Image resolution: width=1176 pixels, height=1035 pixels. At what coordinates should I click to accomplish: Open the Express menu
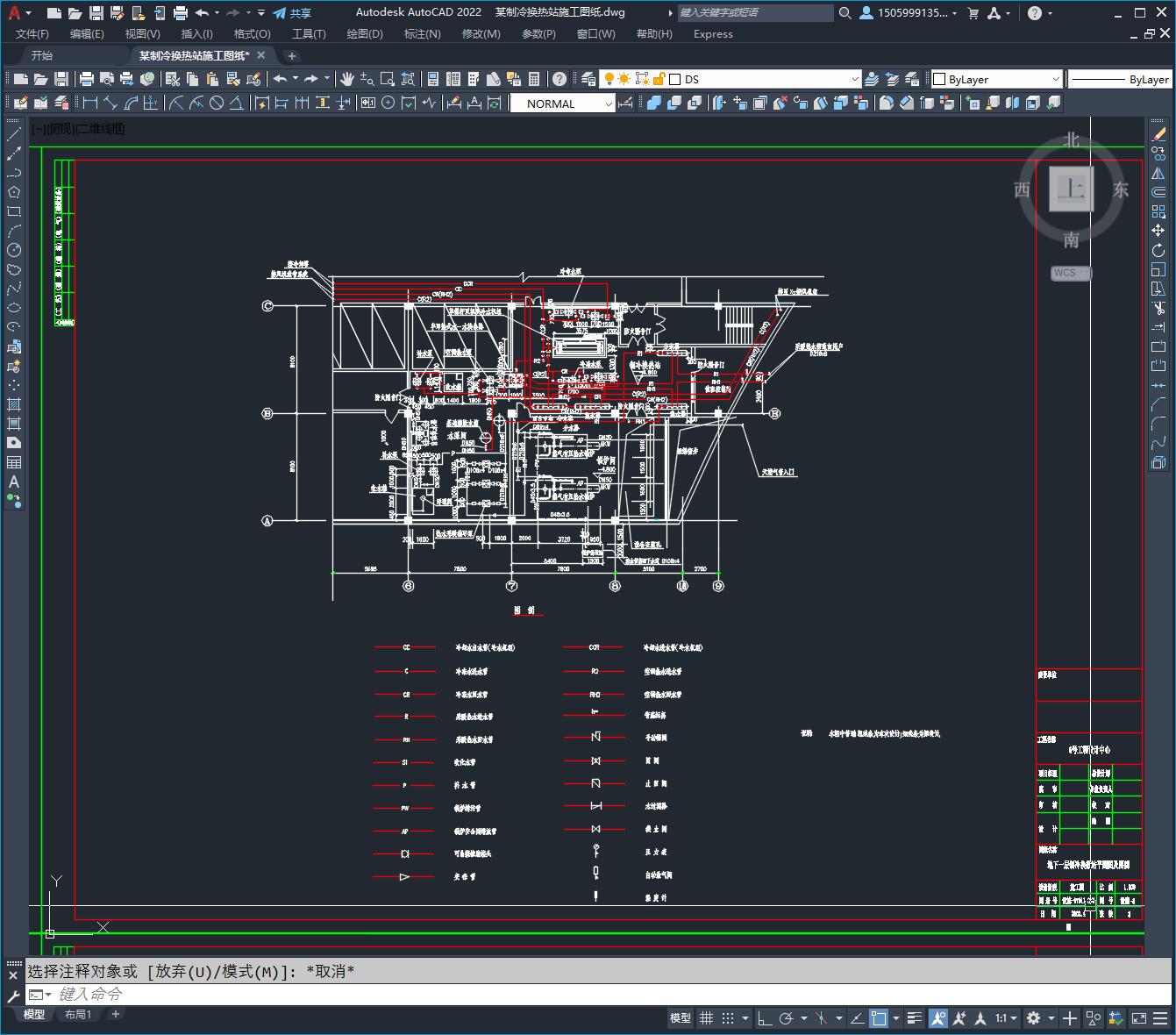(713, 34)
